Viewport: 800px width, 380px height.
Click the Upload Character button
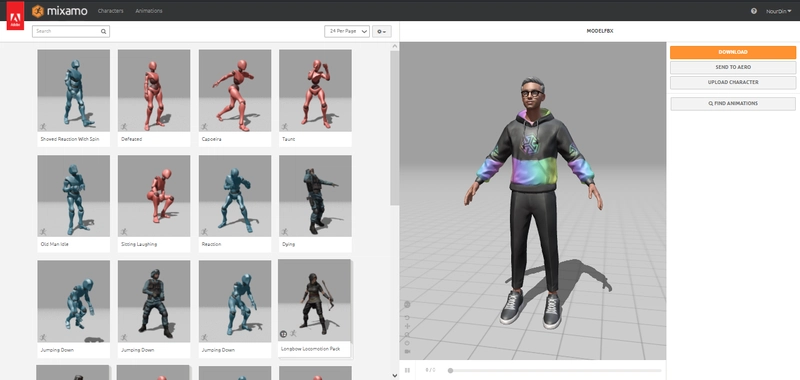(x=733, y=82)
